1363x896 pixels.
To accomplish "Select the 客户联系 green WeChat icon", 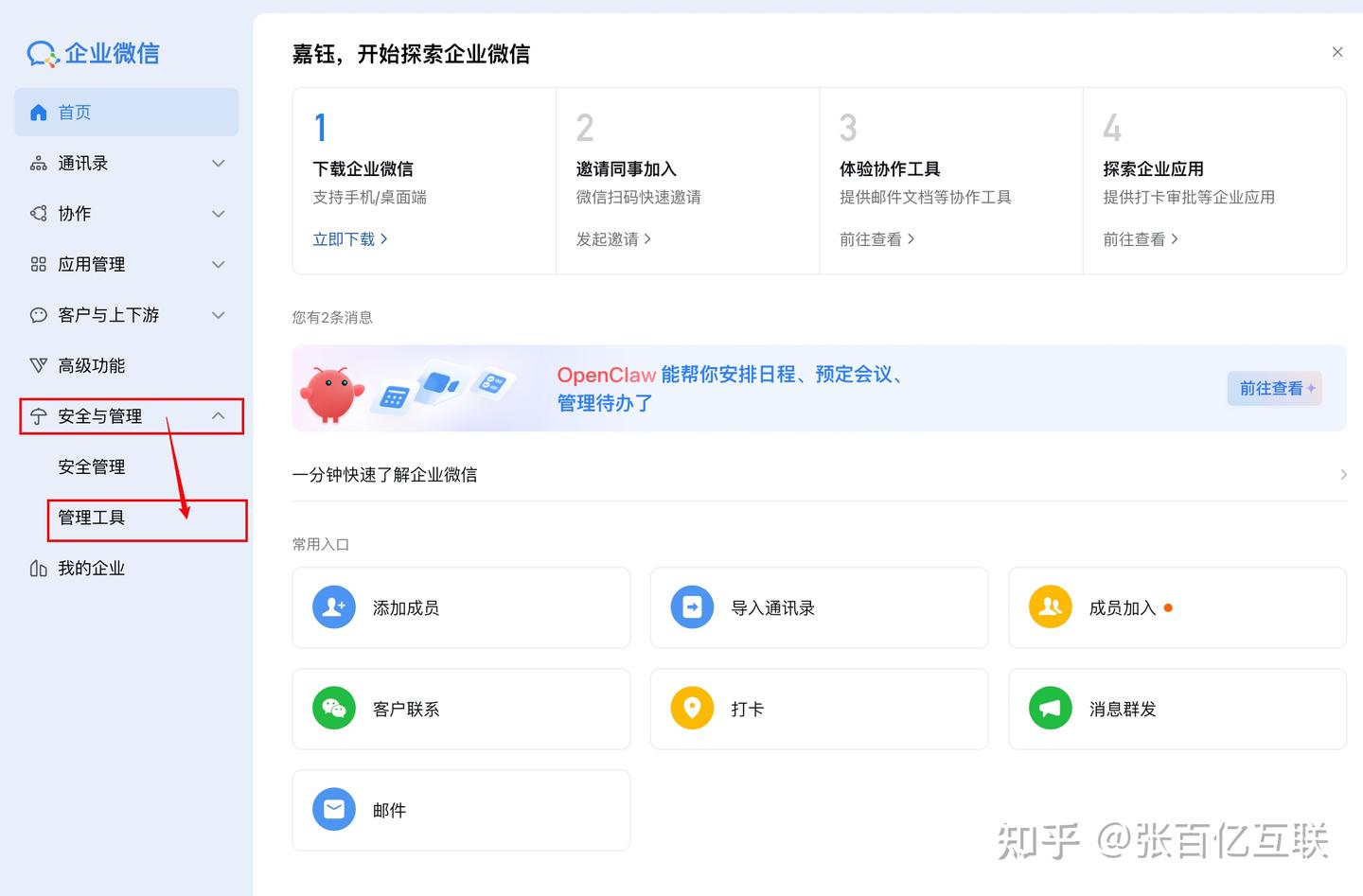I will tap(333, 708).
